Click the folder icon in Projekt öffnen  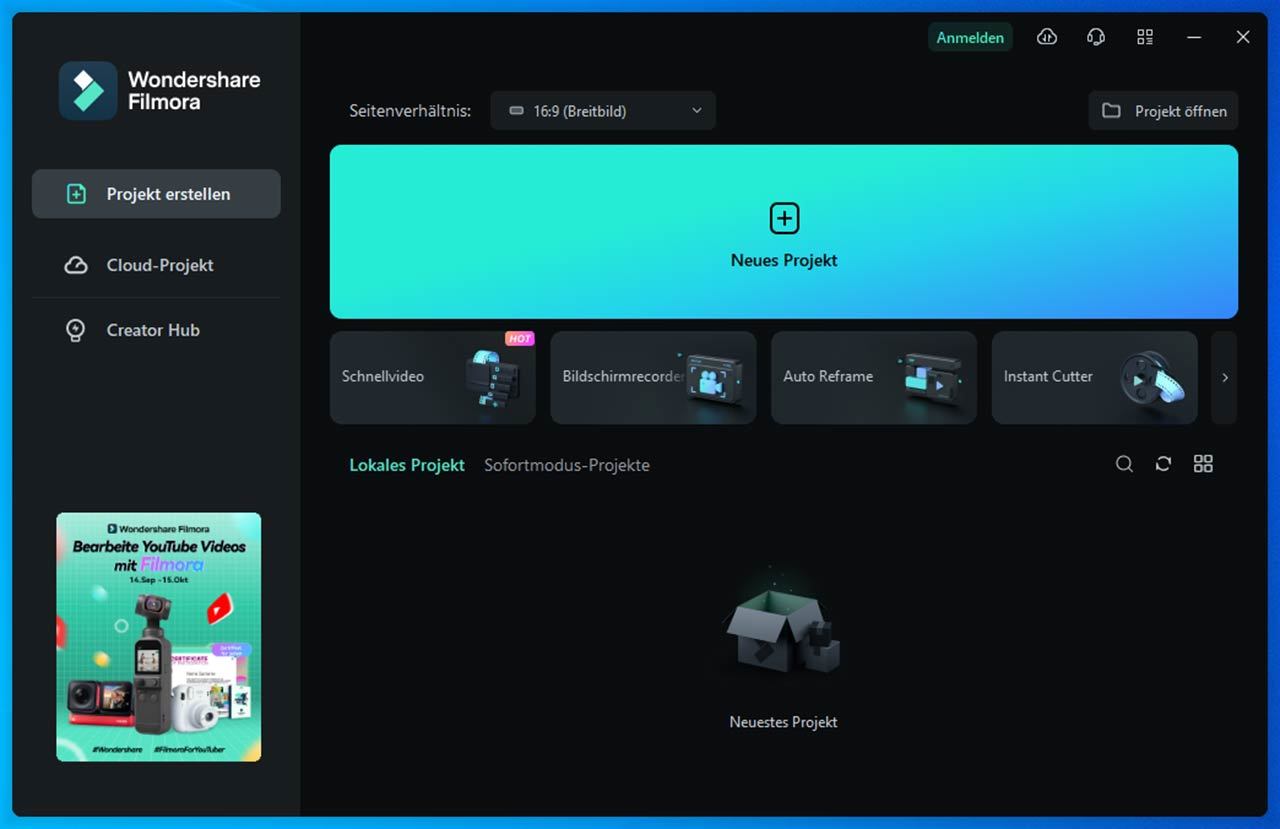coord(1111,111)
